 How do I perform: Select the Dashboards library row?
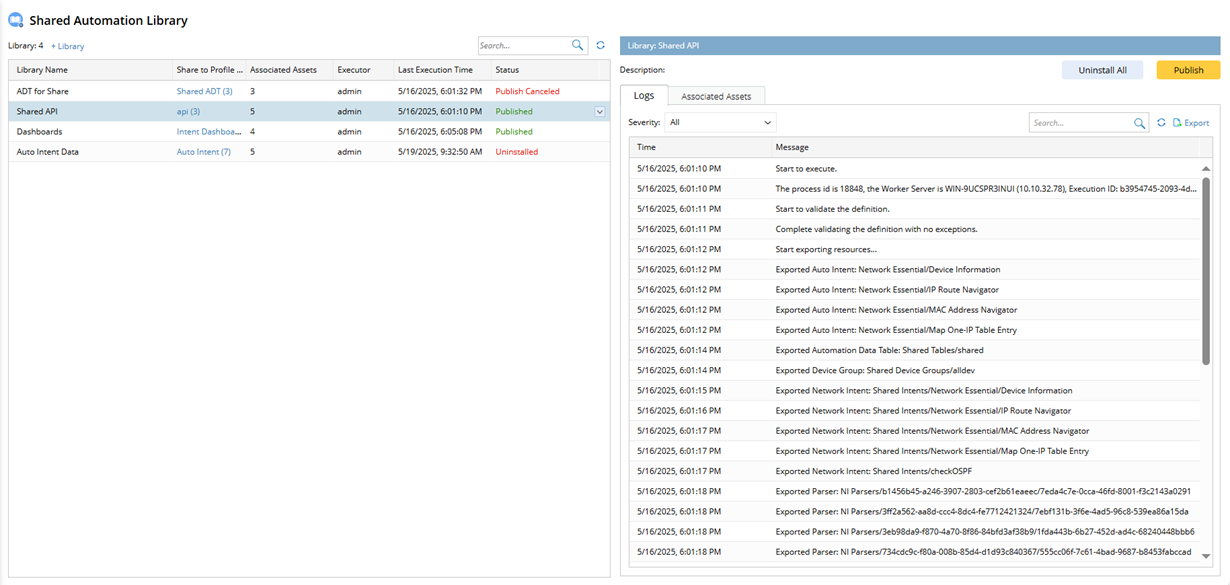(x=40, y=132)
